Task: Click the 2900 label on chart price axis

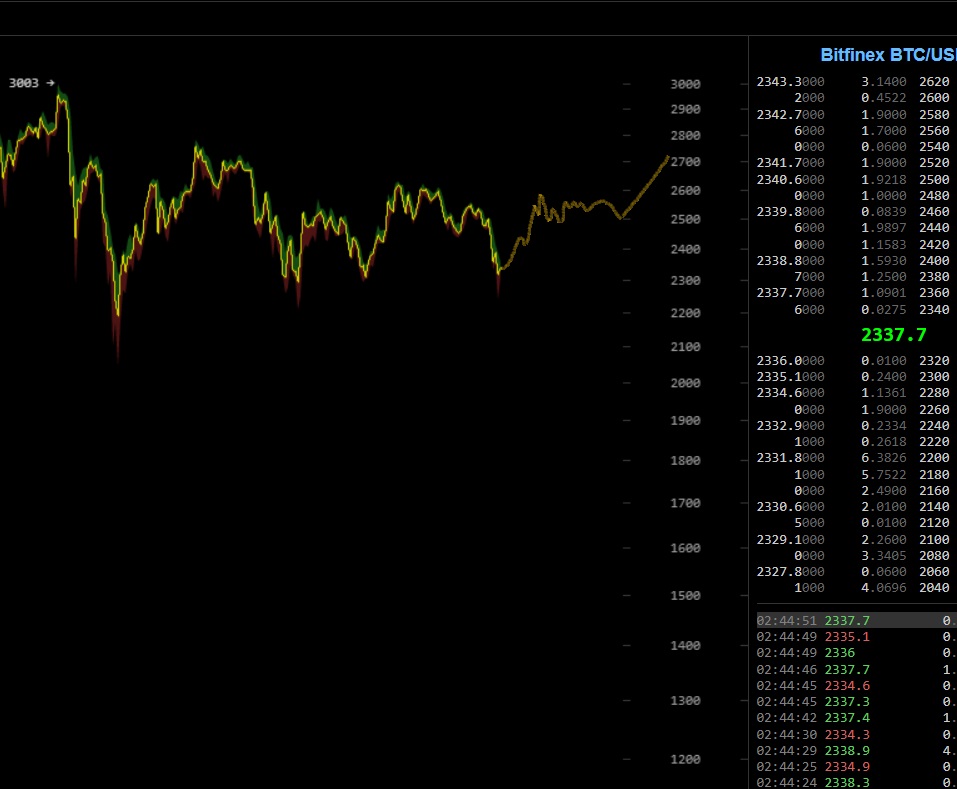Action: [685, 109]
